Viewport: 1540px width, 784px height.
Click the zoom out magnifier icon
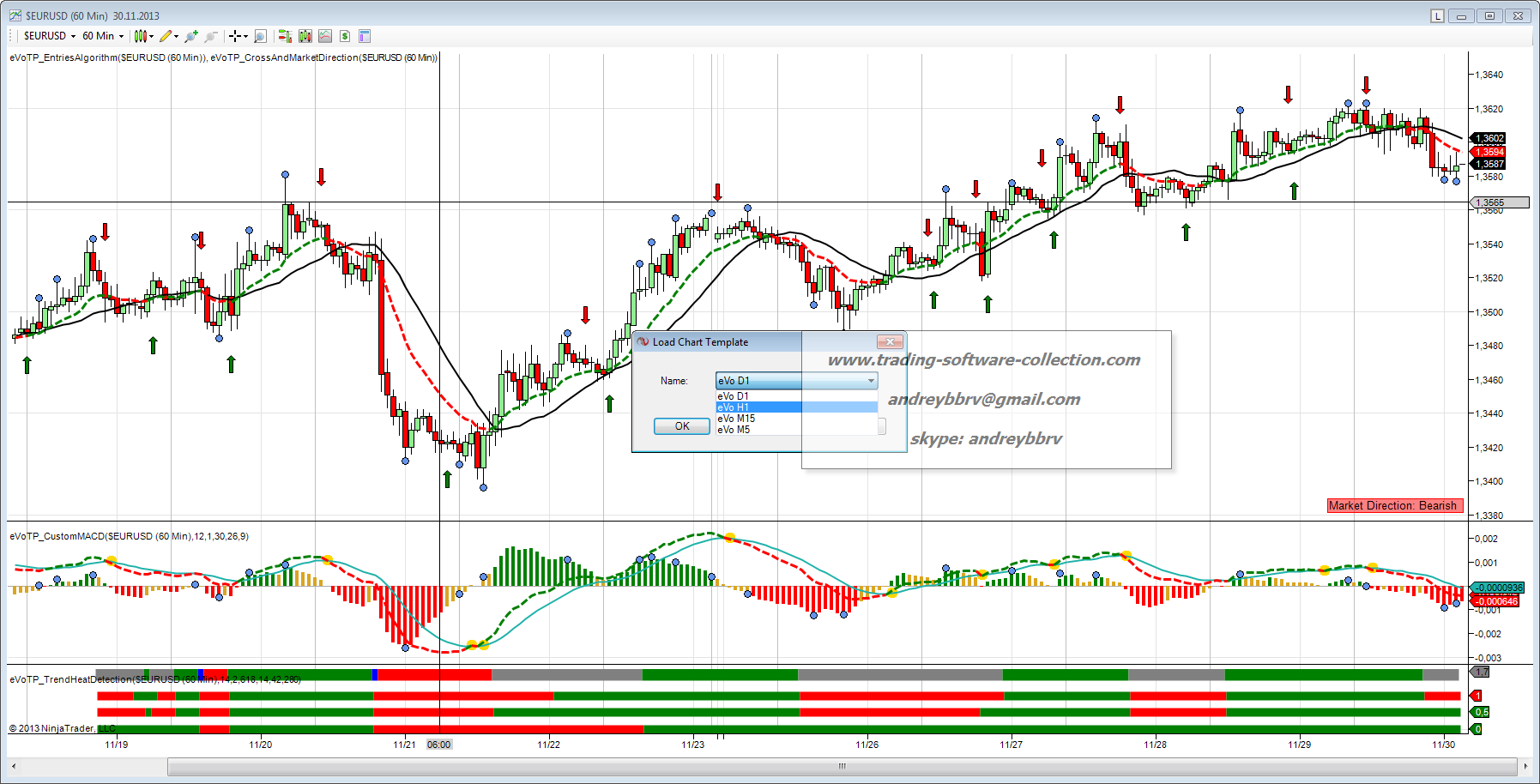tap(211, 36)
